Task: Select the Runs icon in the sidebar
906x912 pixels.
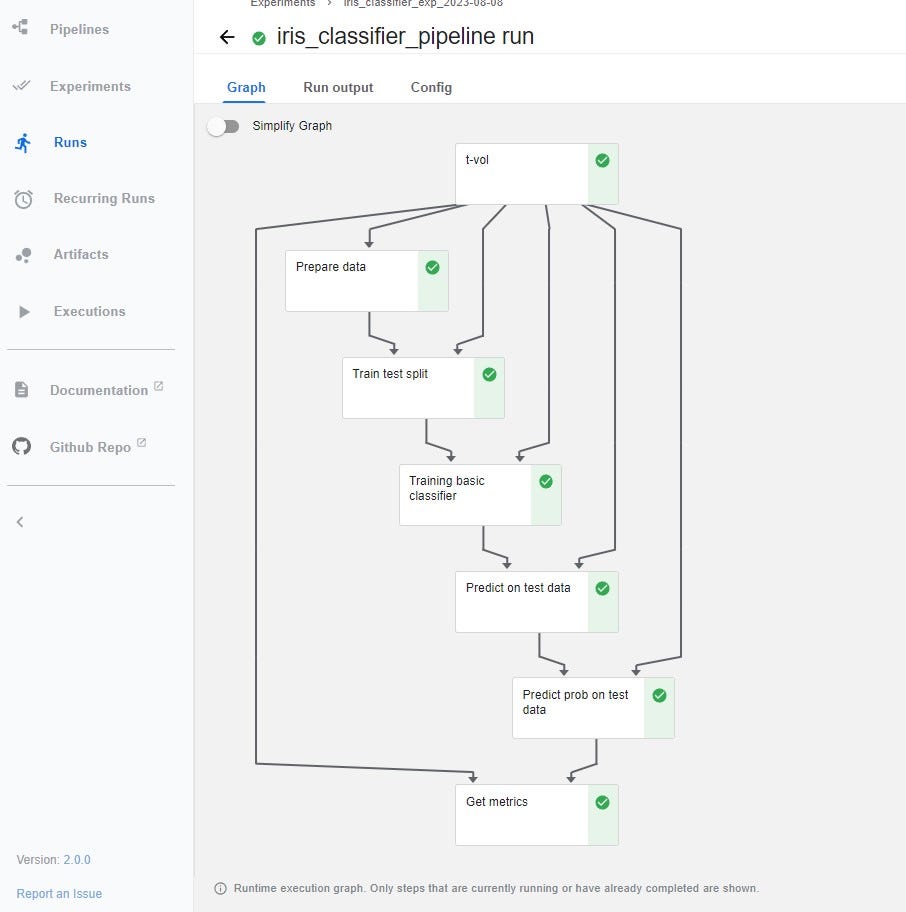Action: click(x=23, y=142)
